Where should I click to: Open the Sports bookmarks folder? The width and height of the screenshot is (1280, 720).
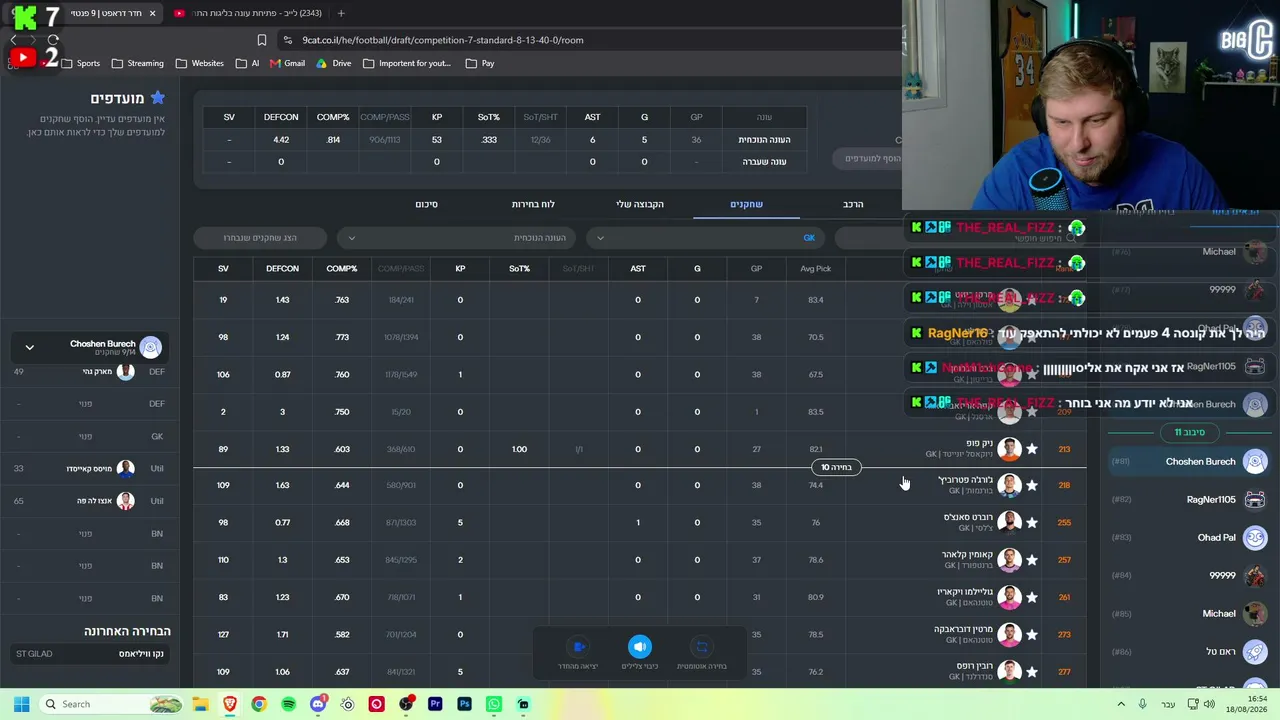tap(80, 63)
